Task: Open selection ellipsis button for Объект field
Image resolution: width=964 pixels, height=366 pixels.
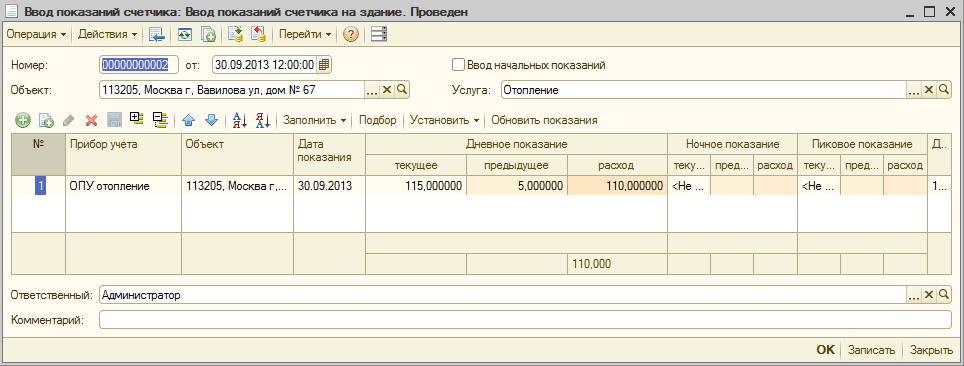Action: pyautogui.click(x=372, y=90)
